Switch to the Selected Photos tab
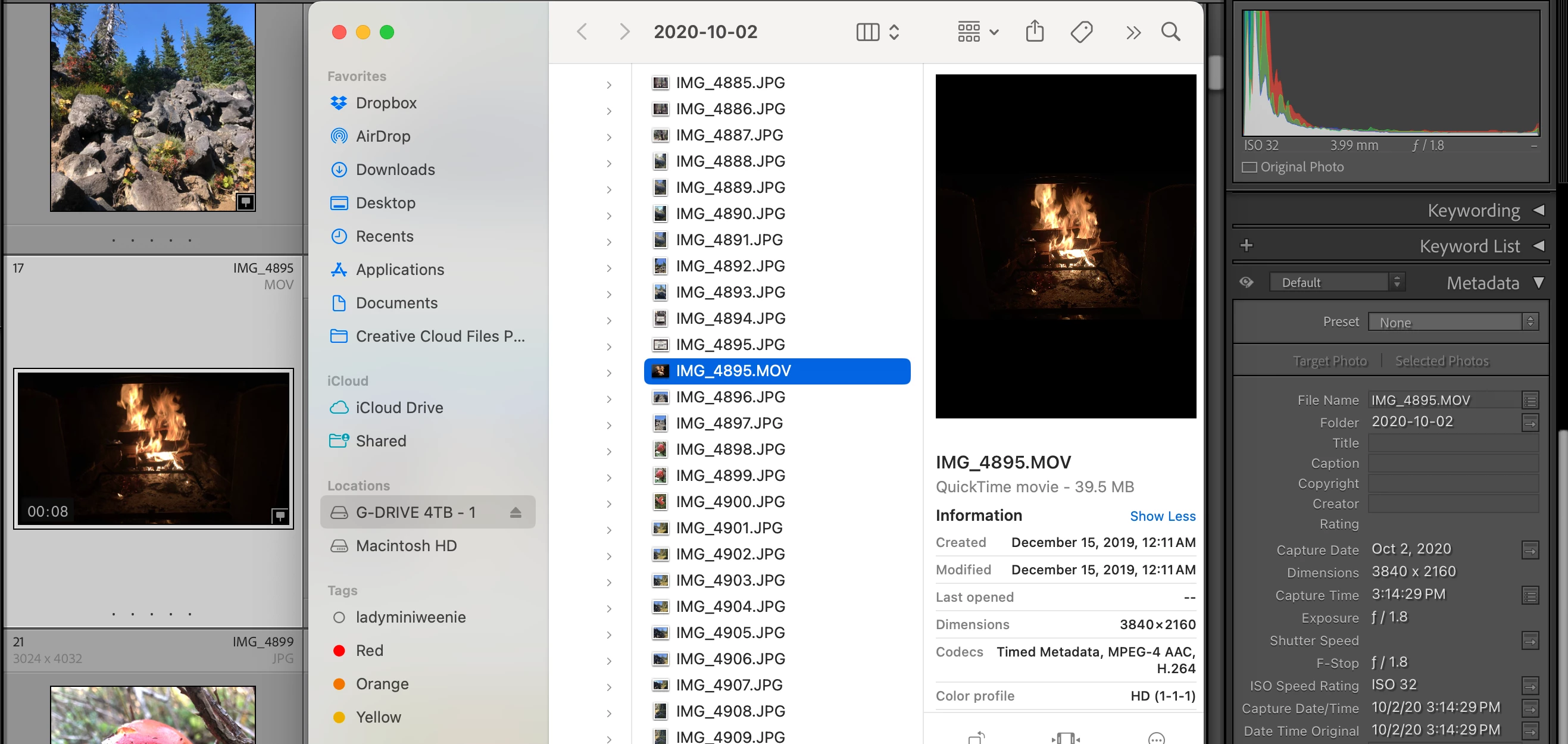1568x744 pixels. (x=1441, y=361)
